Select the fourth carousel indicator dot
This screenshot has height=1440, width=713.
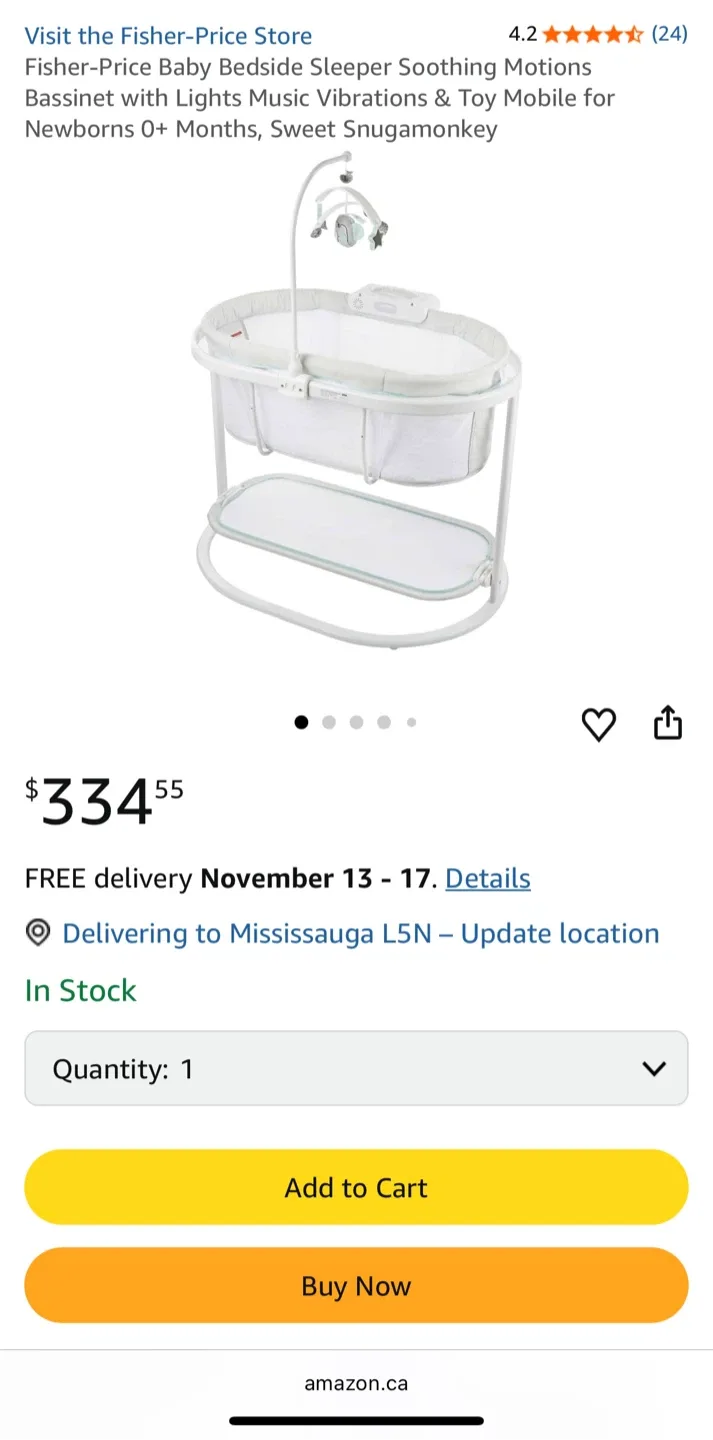click(384, 722)
